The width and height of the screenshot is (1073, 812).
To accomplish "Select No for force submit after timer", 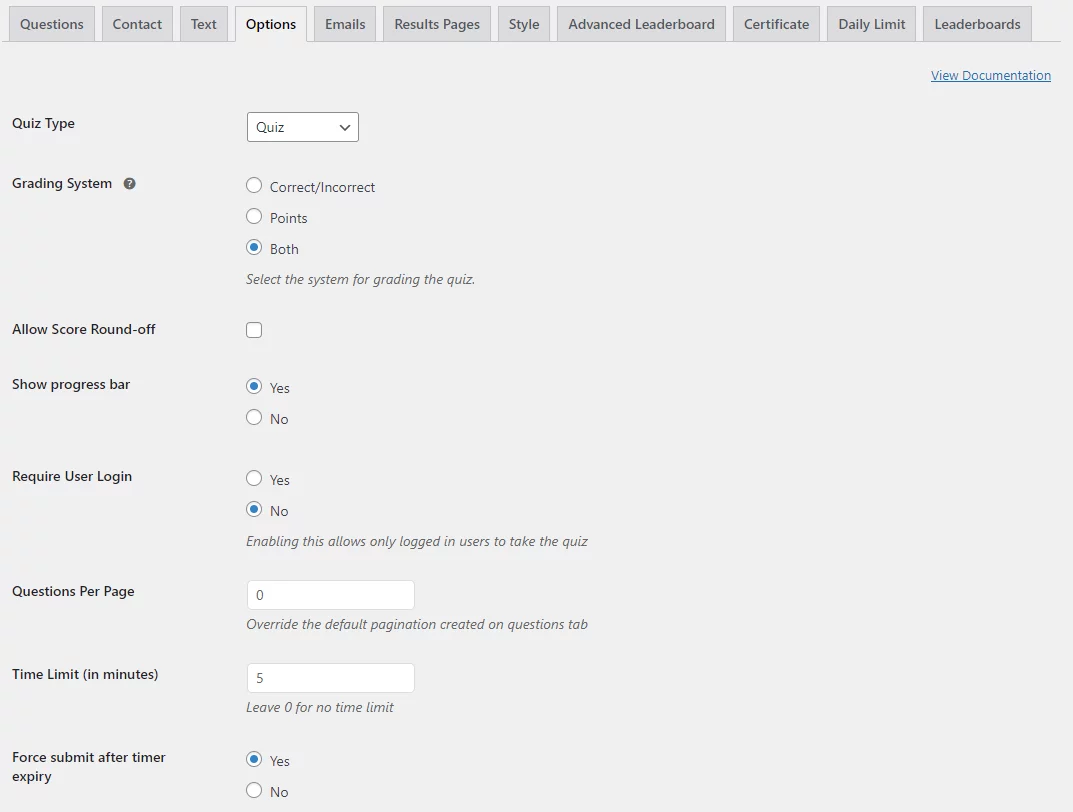I will click(x=254, y=791).
